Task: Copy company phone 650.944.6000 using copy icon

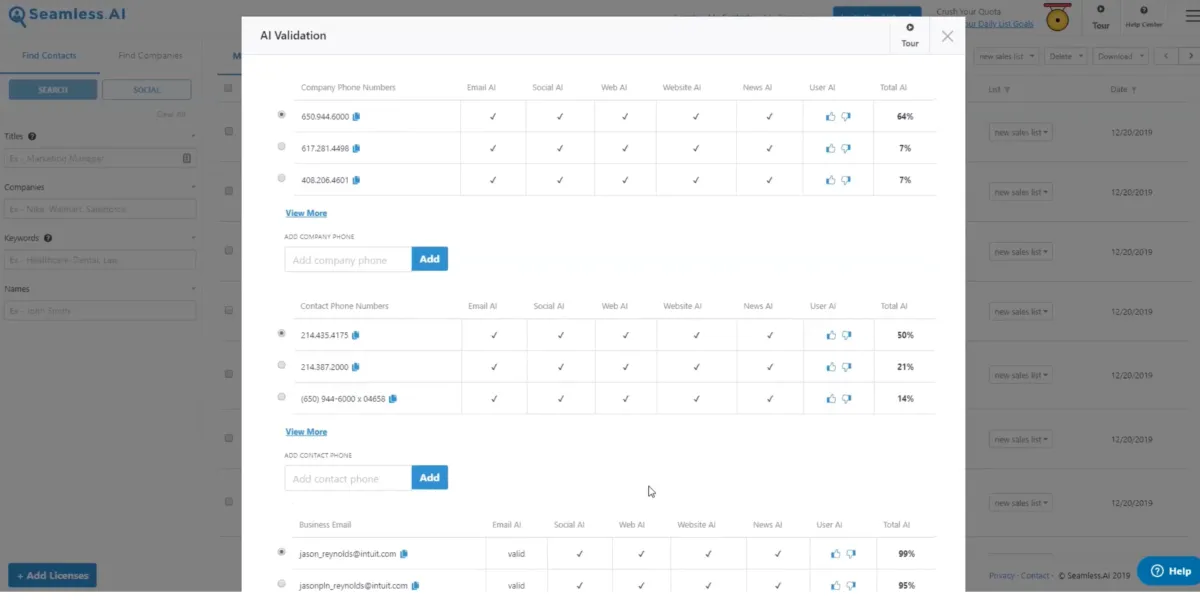Action: pyautogui.click(x=357, y=117)
